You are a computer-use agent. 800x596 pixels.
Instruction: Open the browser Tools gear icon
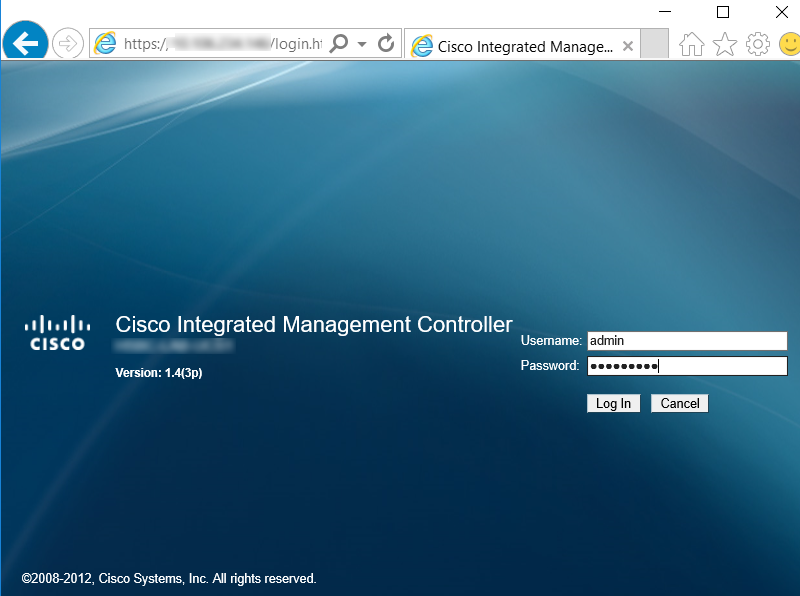pos(758,44)
